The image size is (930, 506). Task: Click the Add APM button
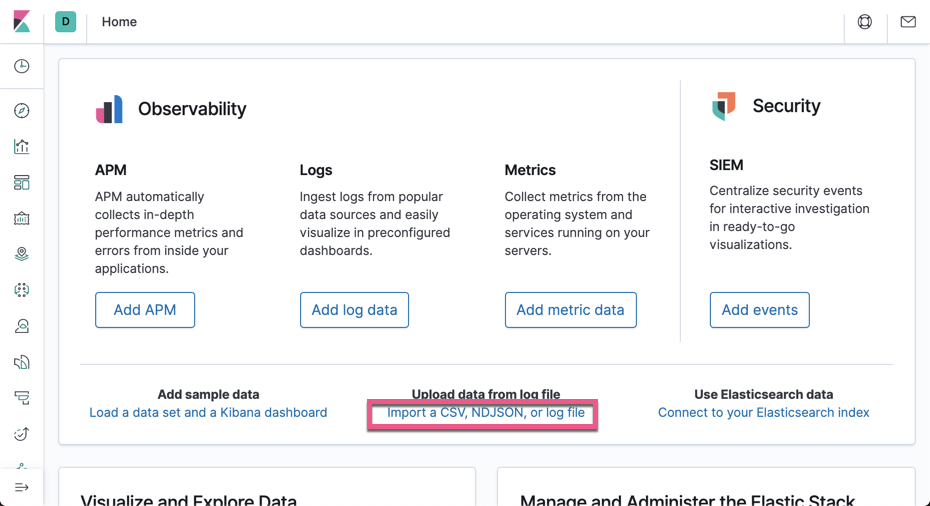coord(145,310)
